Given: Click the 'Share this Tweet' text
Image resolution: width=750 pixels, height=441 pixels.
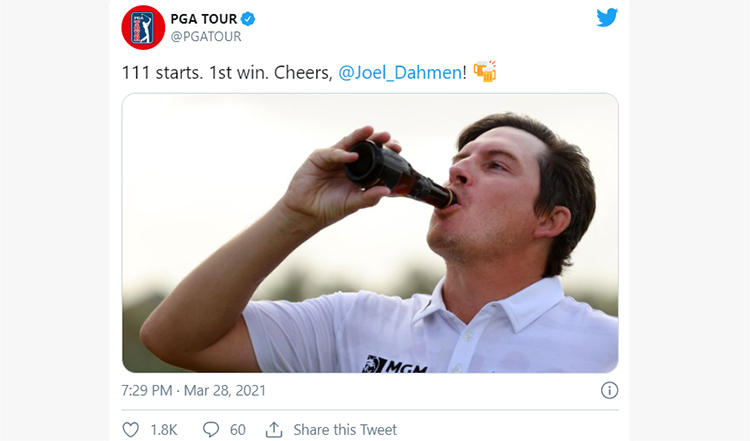Looking at the screenshot, I should [345, 430].
